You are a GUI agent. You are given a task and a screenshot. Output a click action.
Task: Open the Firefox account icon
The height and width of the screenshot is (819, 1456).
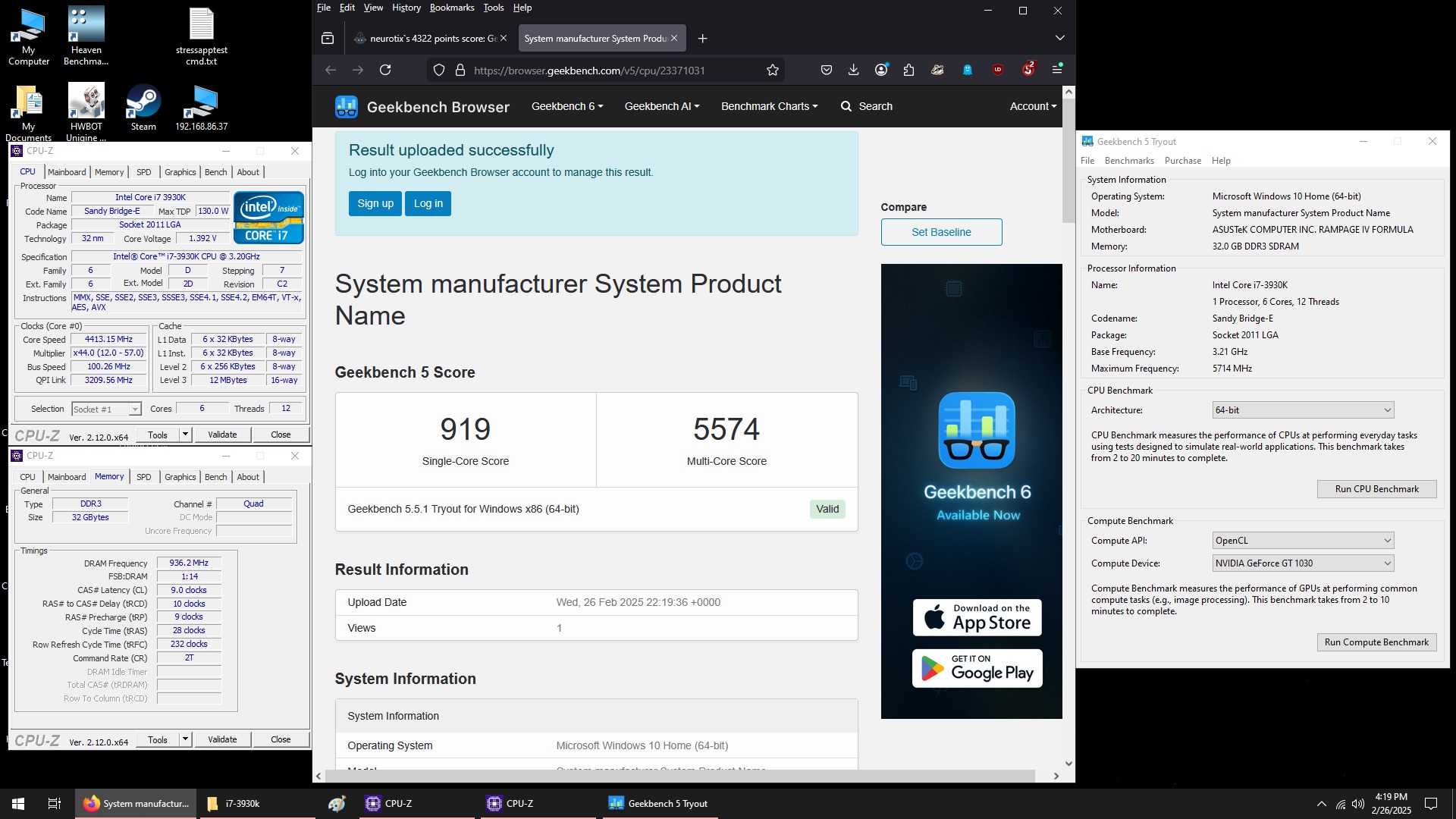pos(881,70)
